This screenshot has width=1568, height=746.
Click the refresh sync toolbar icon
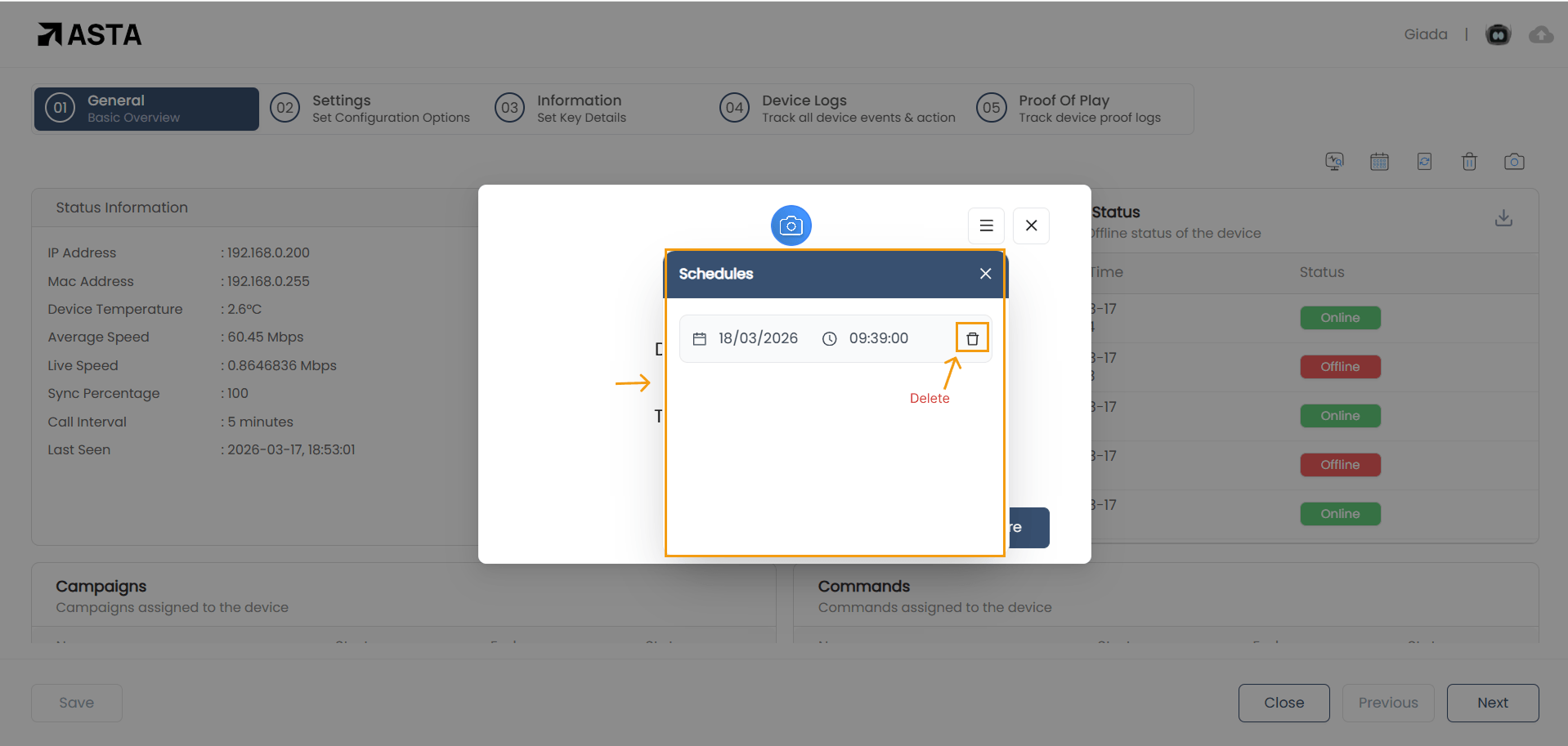(x=1424, y=162)
